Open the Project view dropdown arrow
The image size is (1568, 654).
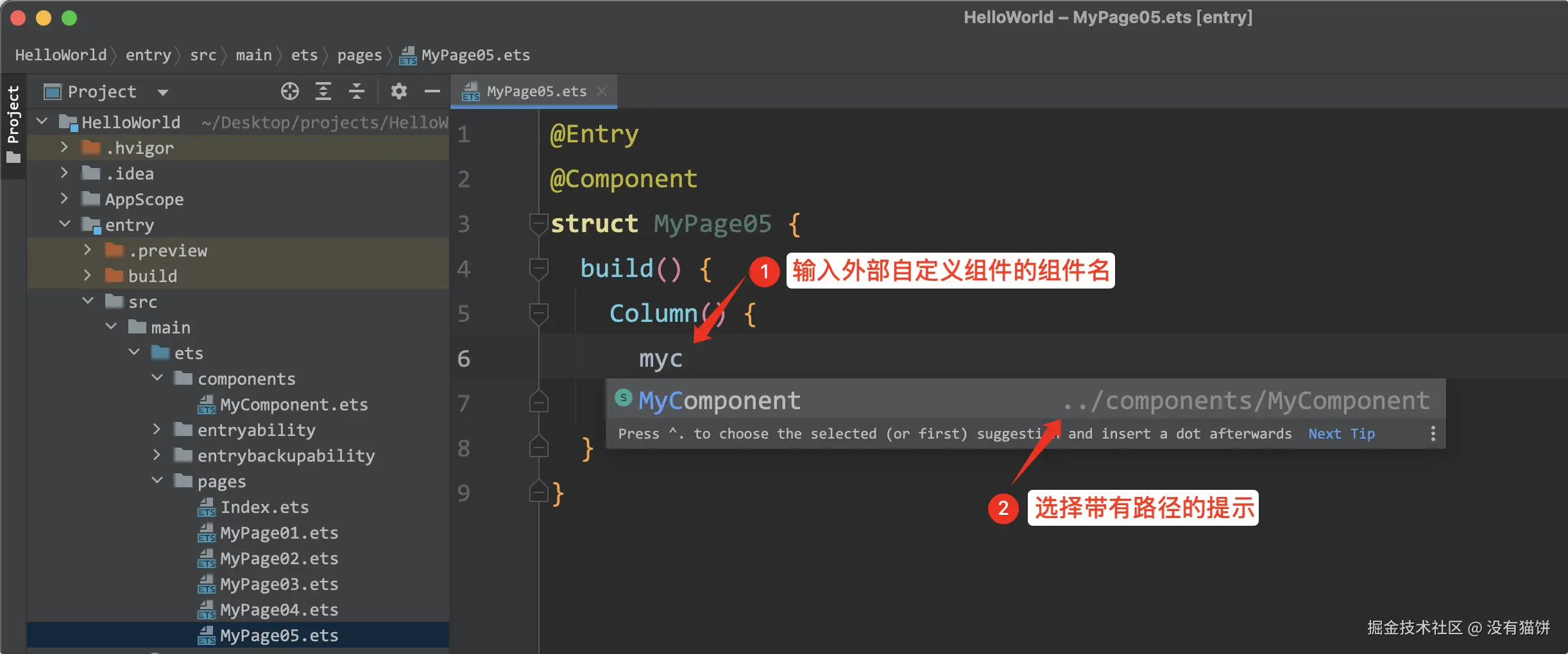point(163,92)
